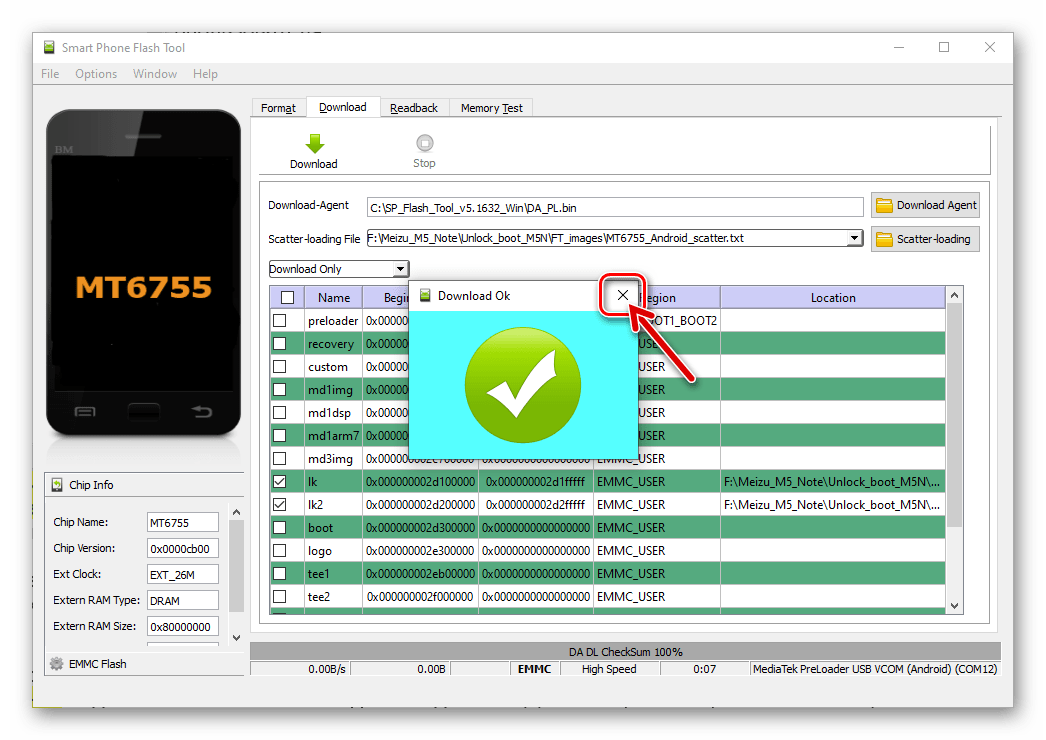Click the MT6755 phone preview image
Screen dimensions: 1046x740
(x=143, y=273)
